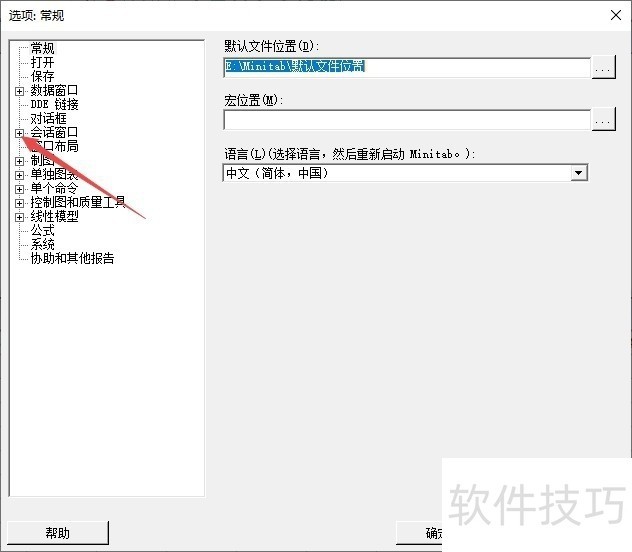Expand the 线性模型 tree node

pos(19,217)
